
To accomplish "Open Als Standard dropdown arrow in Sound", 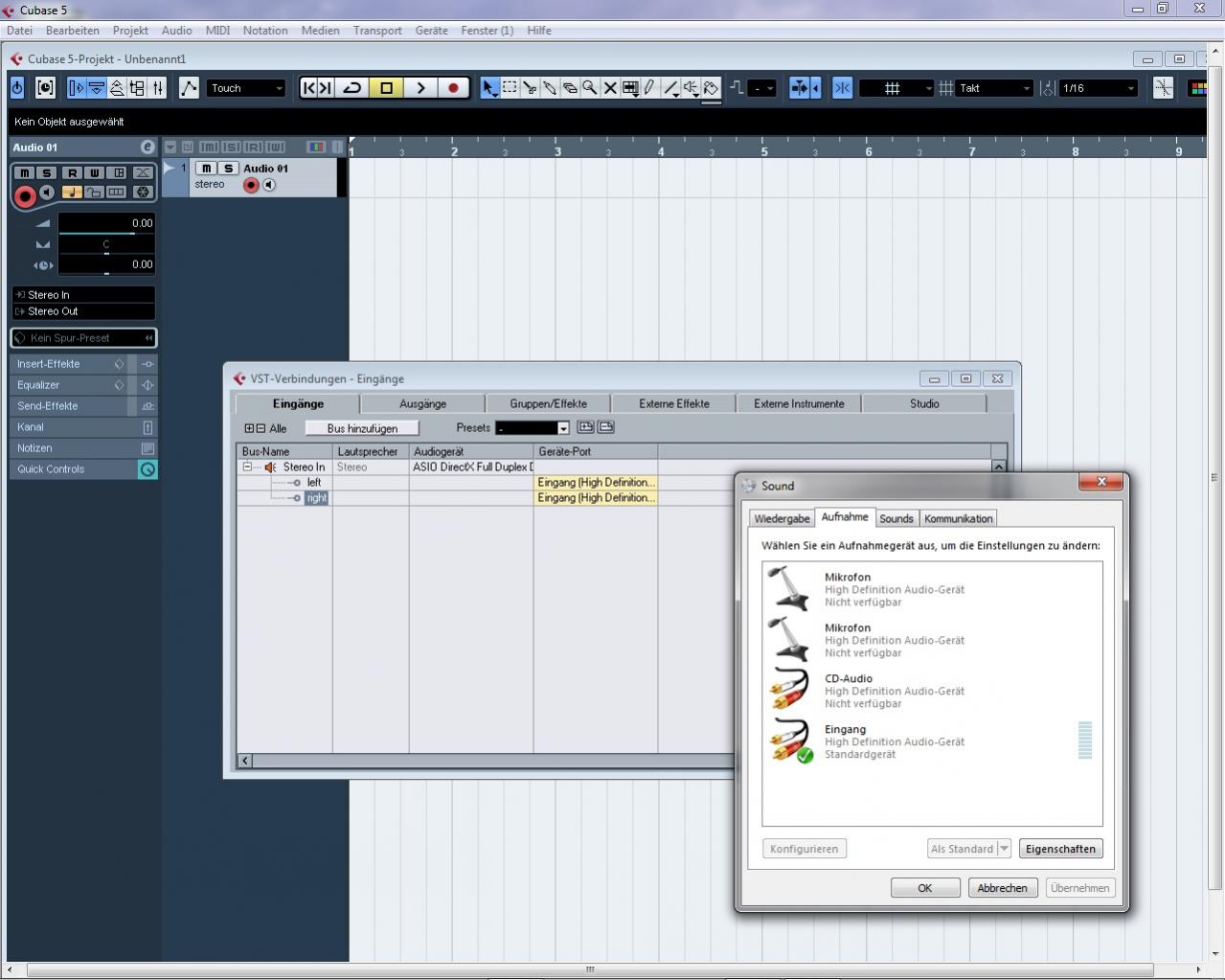I will [x=1004, y=849].
